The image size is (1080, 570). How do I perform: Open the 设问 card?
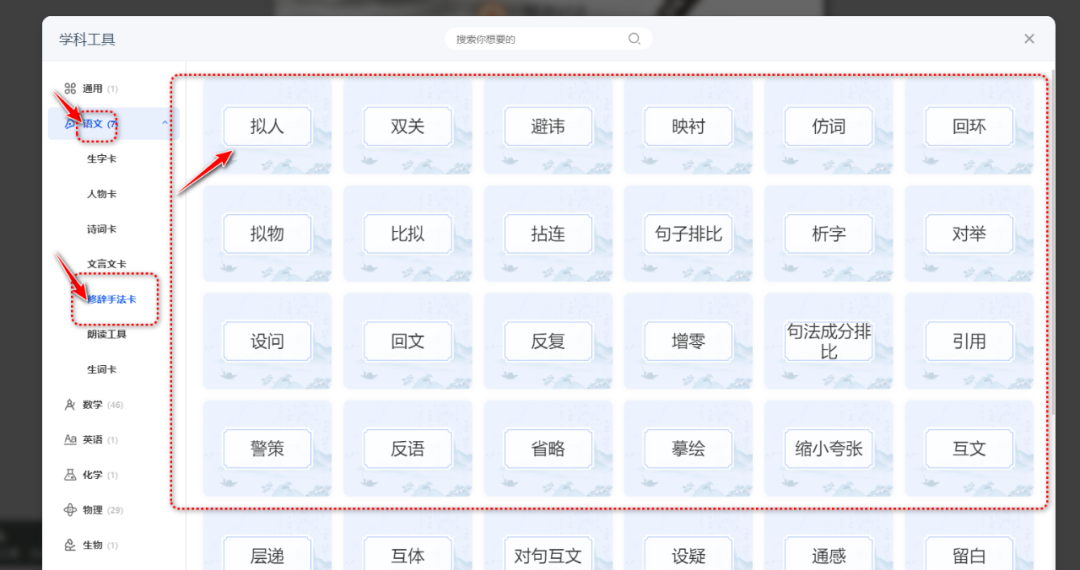click(267, 341)
